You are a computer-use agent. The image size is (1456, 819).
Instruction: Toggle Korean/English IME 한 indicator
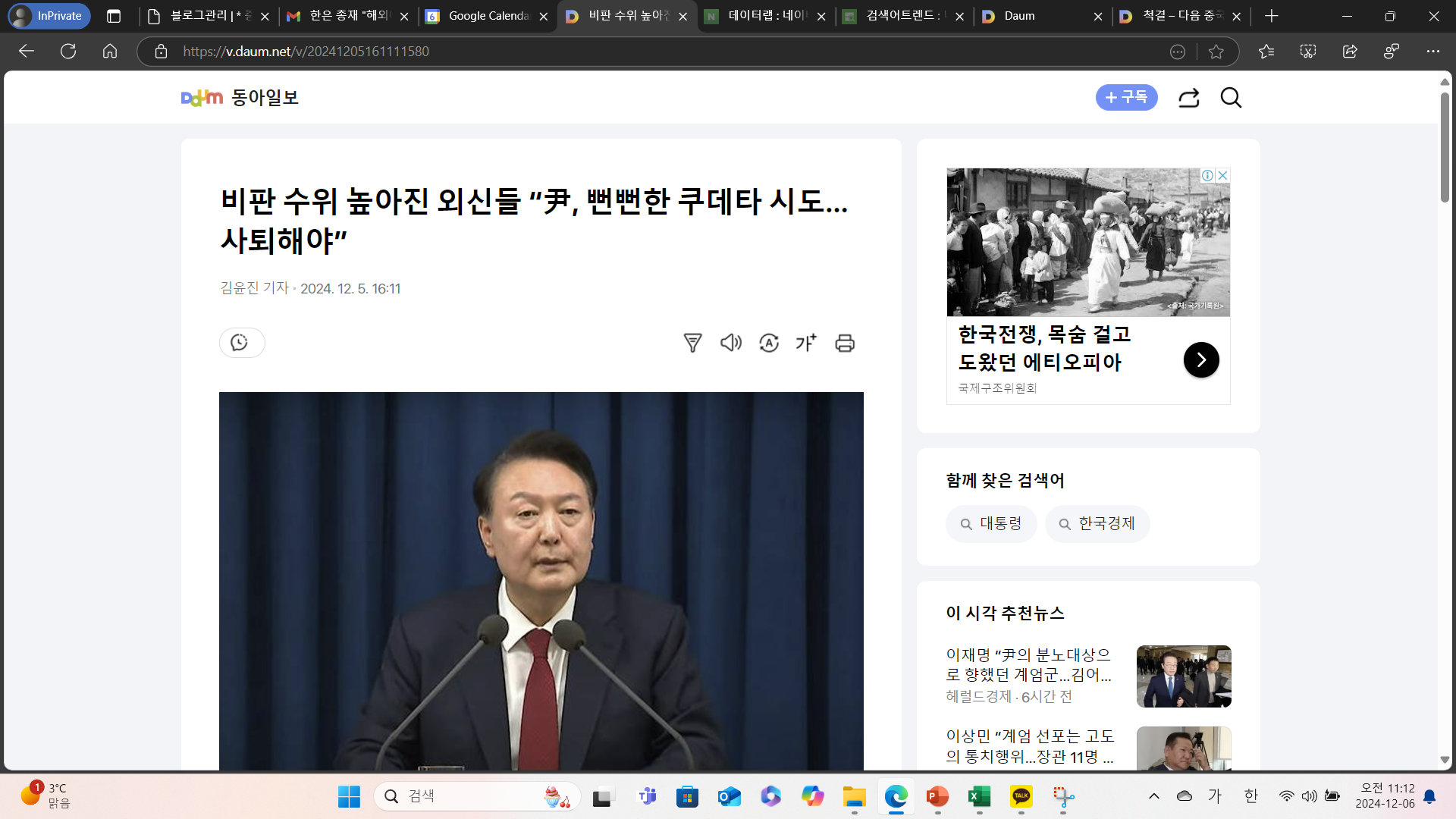click(x=1251, y=795)
